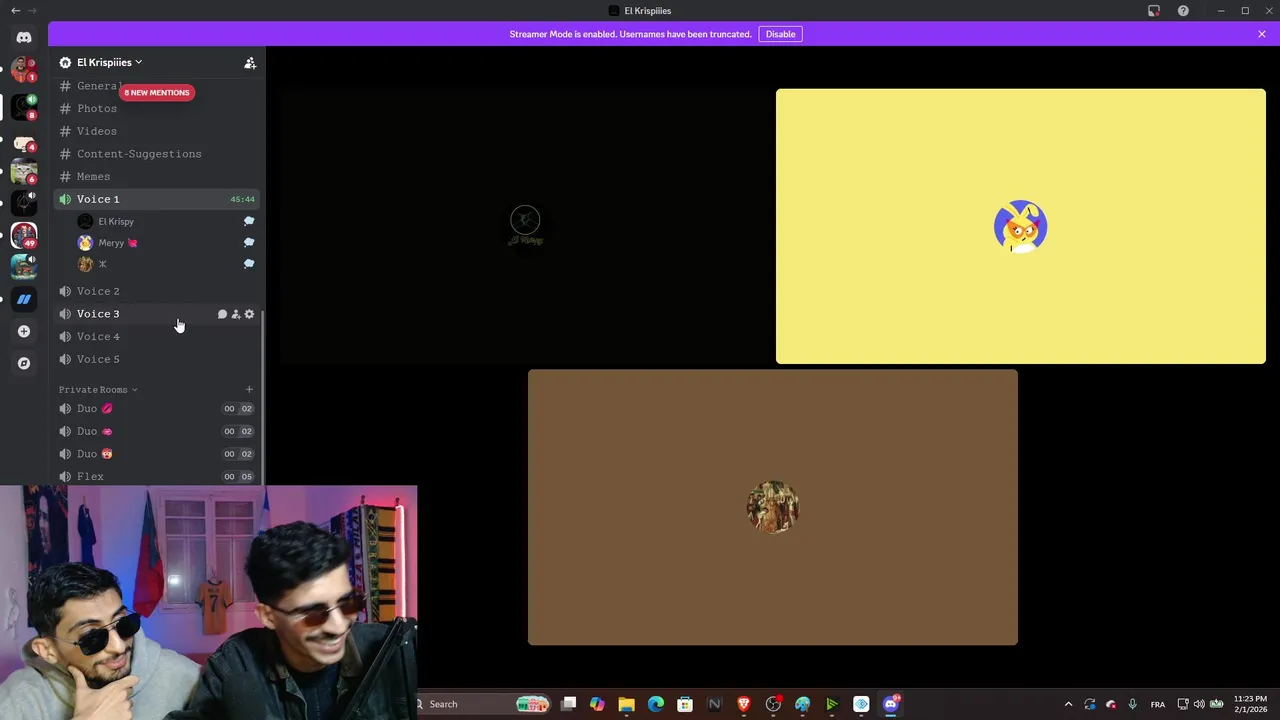Select the yellow video tile avatar
This screenshot has width=1280, height=720.
pyautogui.click(x=1020, y=226)
